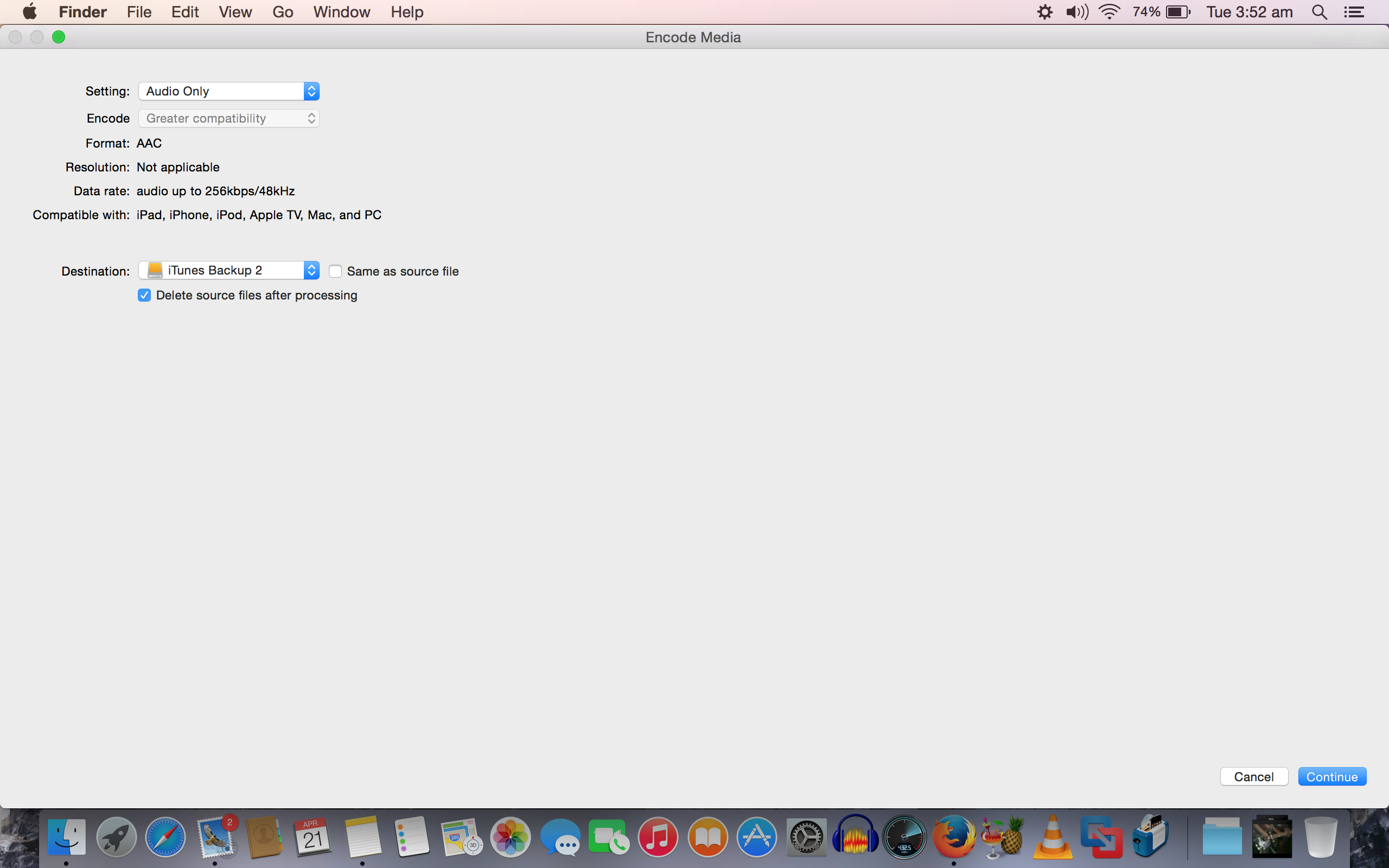Open the Trash in dock
Viewport: 1389px width, 868px height.
1321,837
